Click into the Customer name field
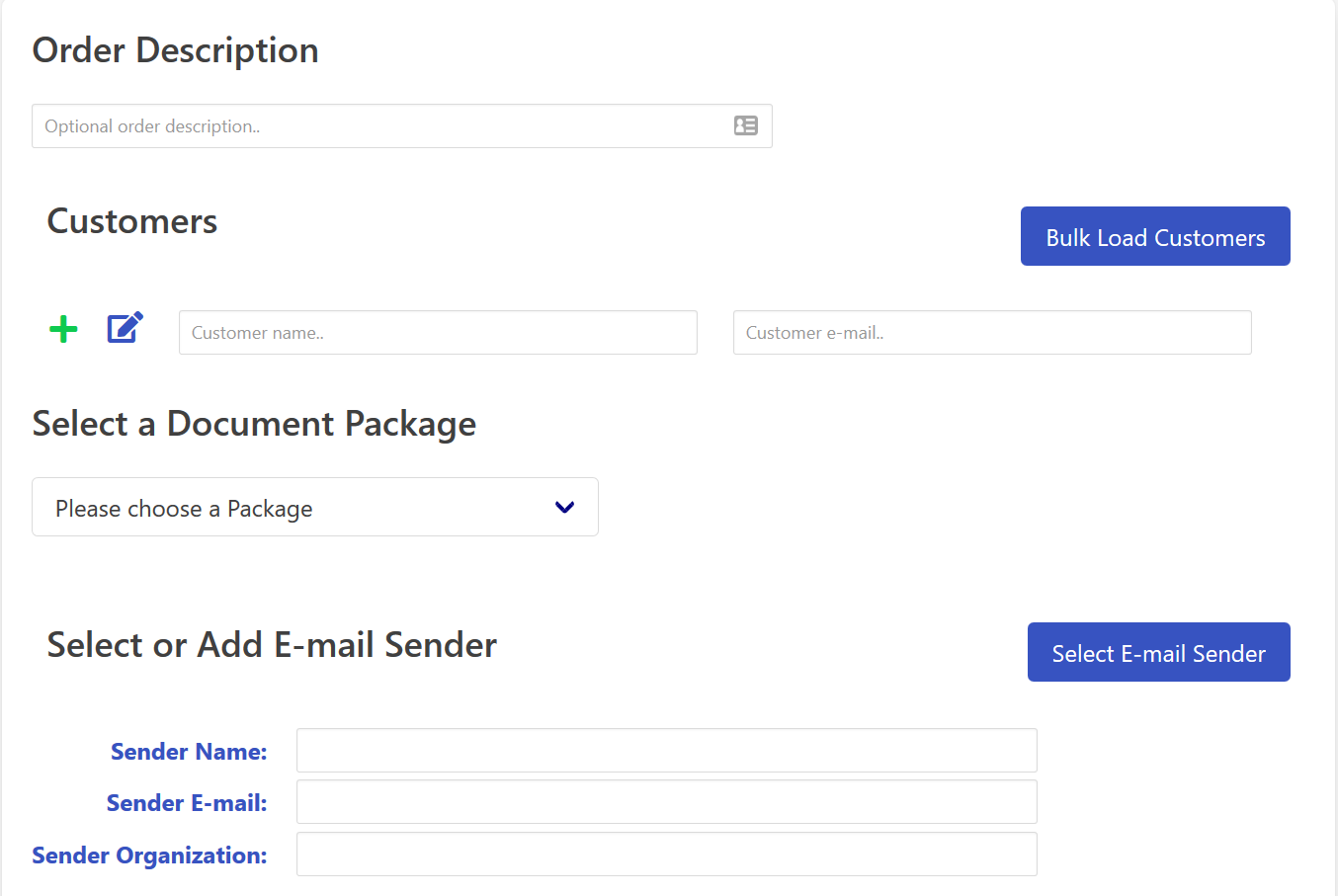The width and height of the screenshot is (1338, 896). click(438, 333)
